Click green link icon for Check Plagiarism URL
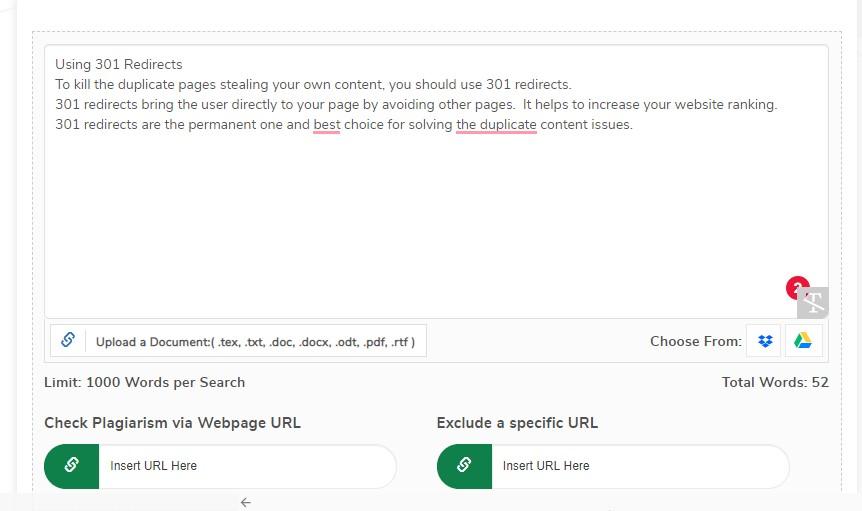 point(72,465)
